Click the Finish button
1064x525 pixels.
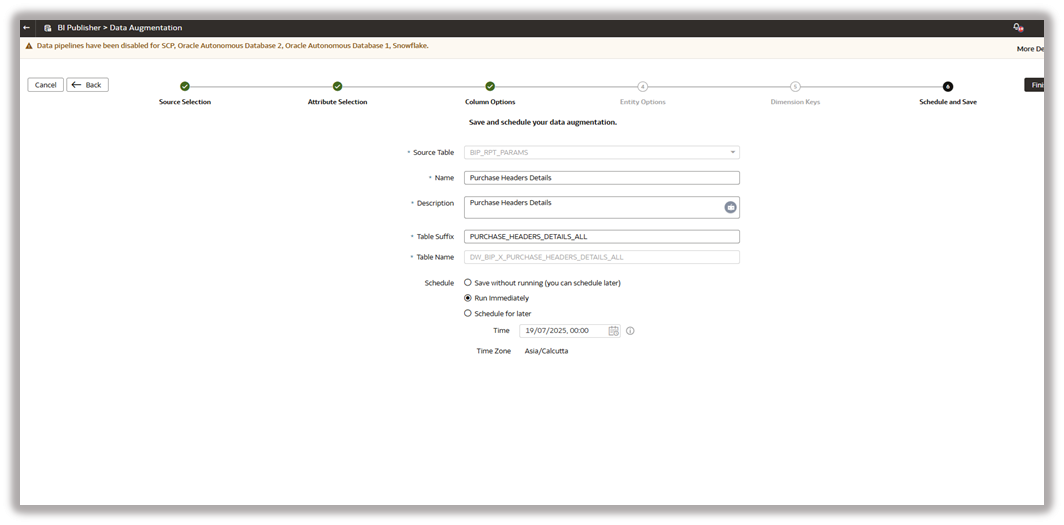click(1034, 85)
